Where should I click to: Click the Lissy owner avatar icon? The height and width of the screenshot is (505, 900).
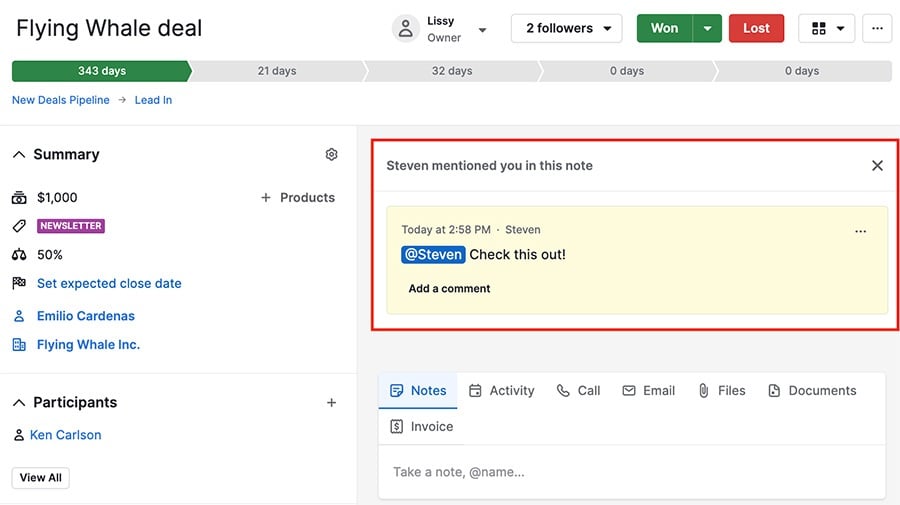pos(406,28)
